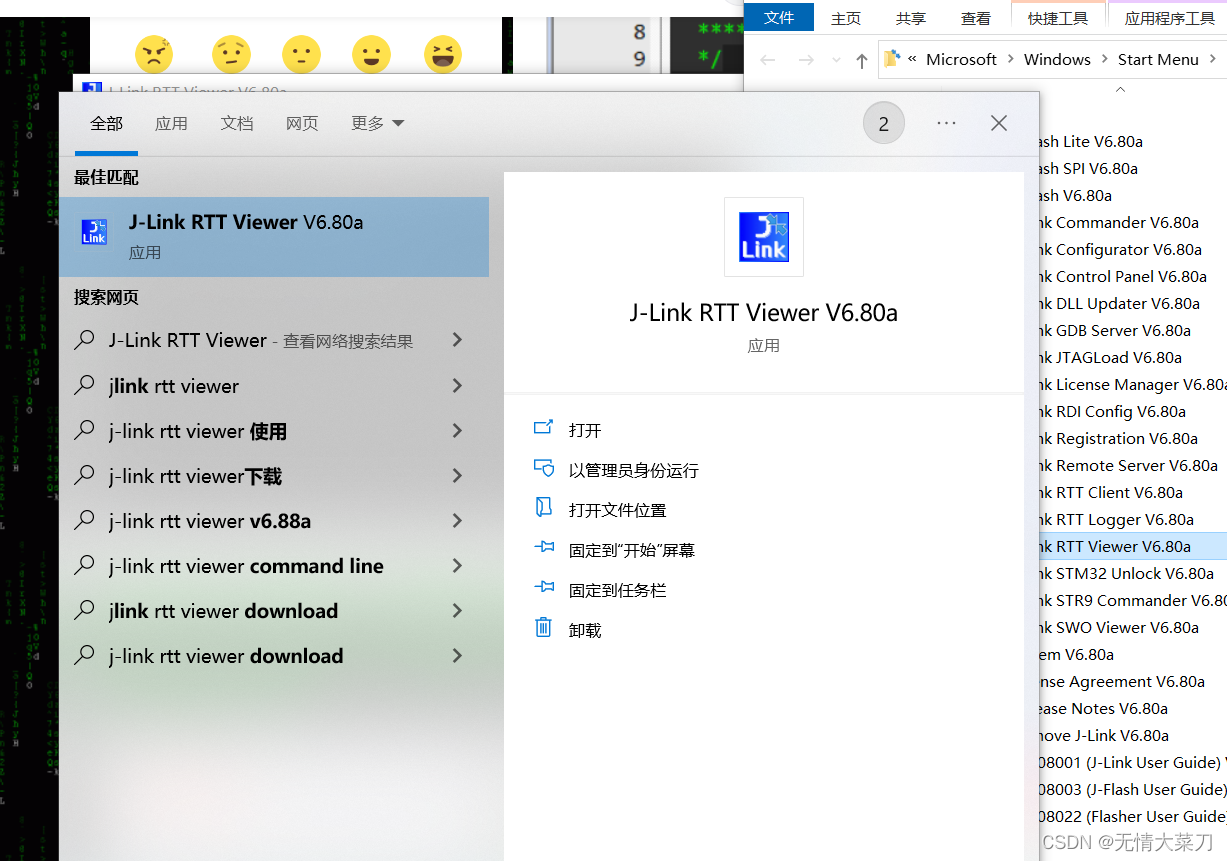Click the J-Link icon in best match result
The height and width of the screenshot is (861, 1227).
(94, 232)
